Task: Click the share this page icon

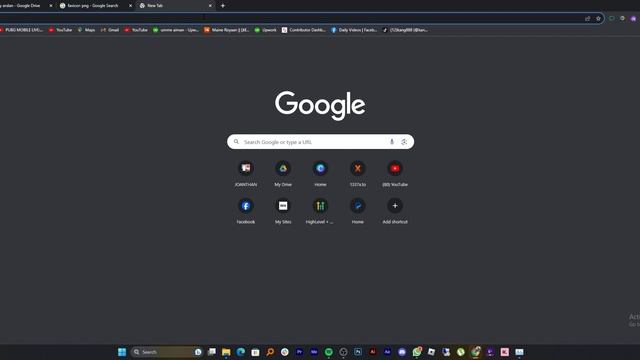Action: (x=588, y=18)
